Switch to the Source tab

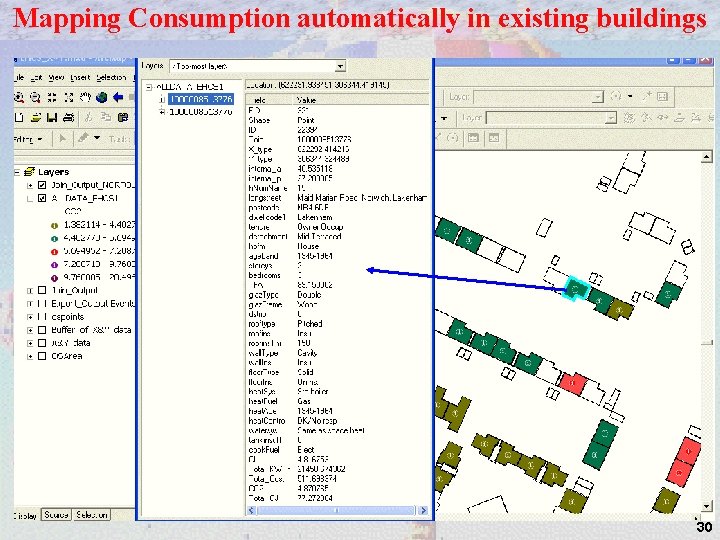(x=56, y=515)
